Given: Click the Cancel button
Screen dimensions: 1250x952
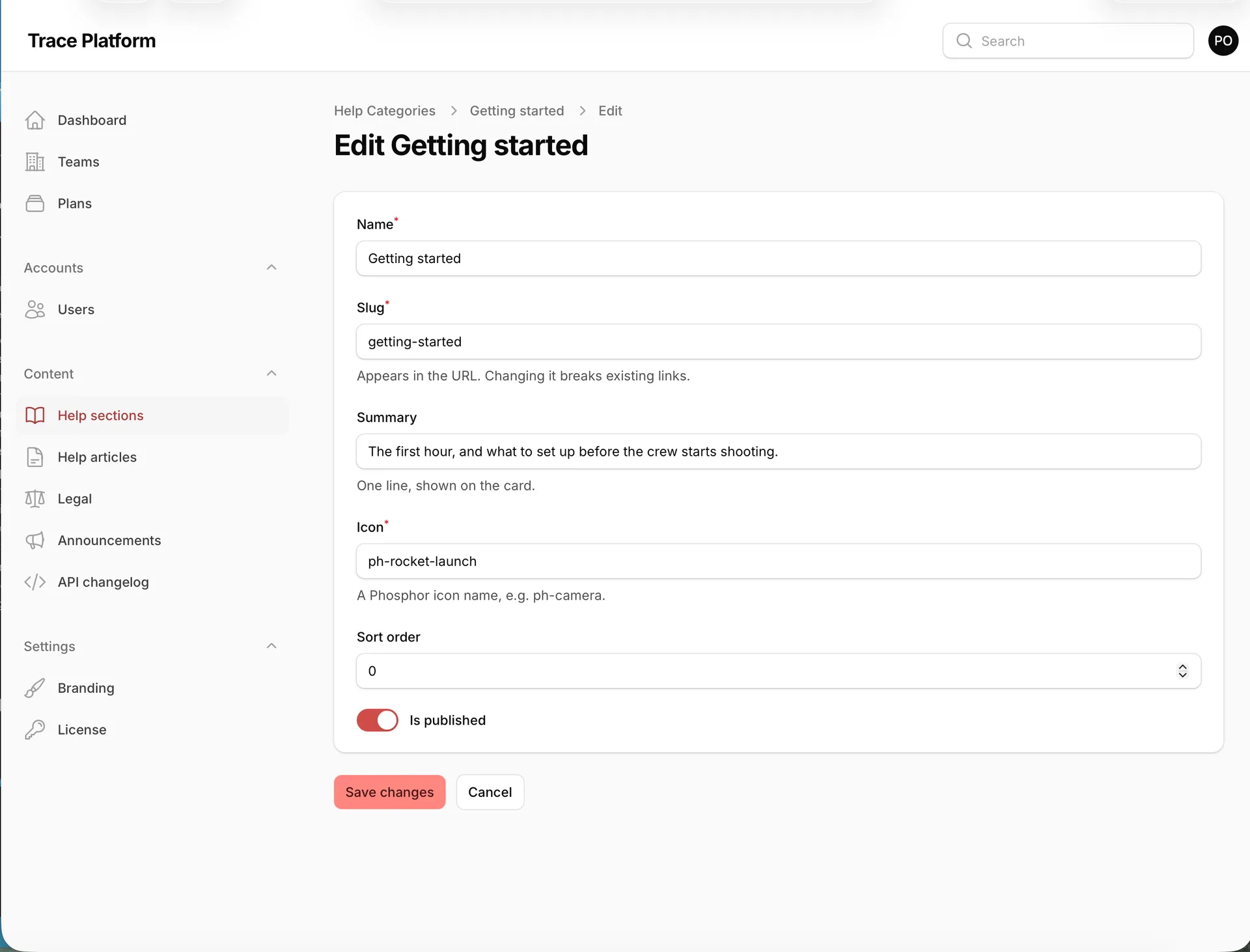Looking at the screenshot, I should coord(490,792).
